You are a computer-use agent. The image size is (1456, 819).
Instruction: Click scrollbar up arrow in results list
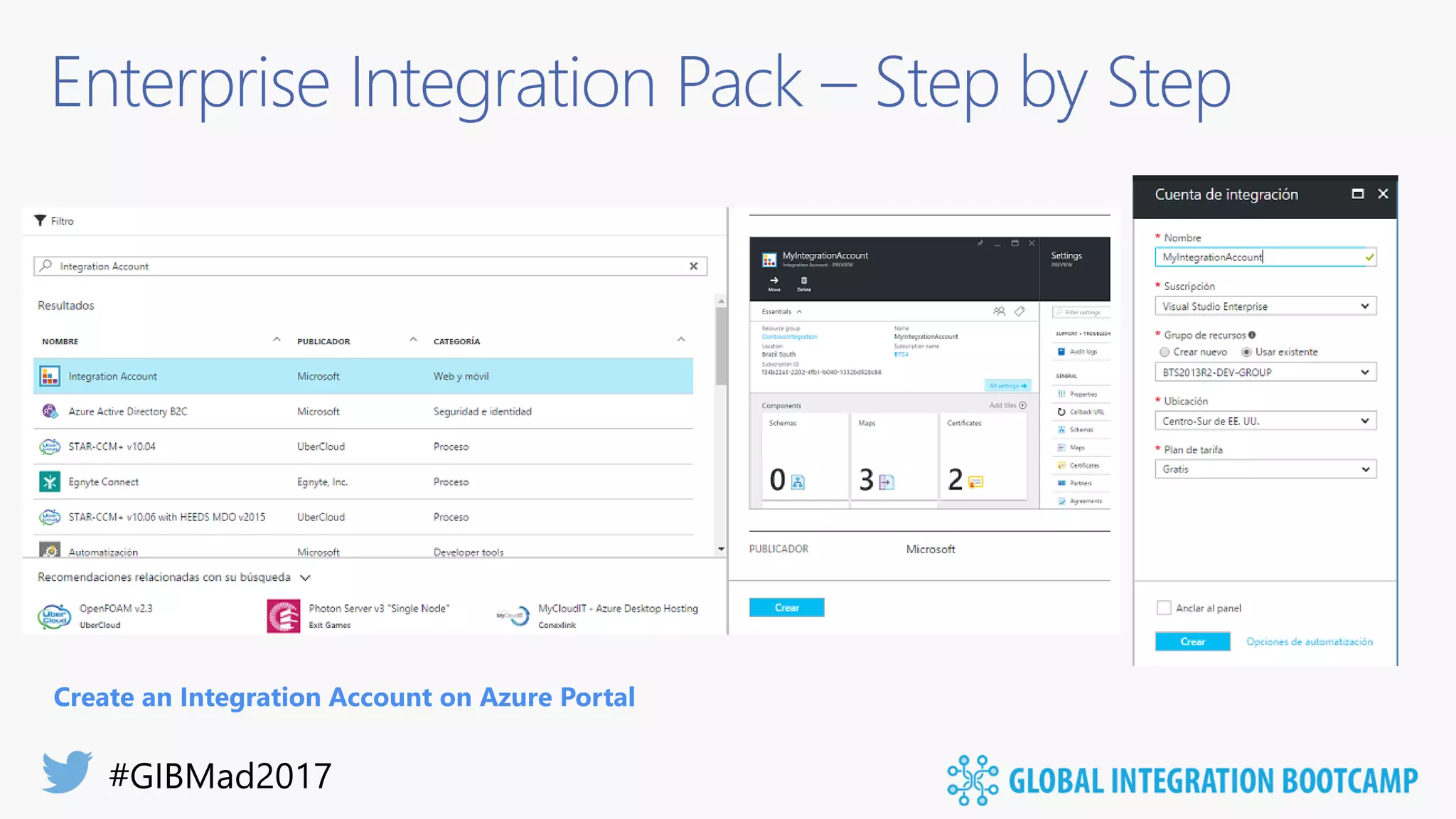point(721,301)
